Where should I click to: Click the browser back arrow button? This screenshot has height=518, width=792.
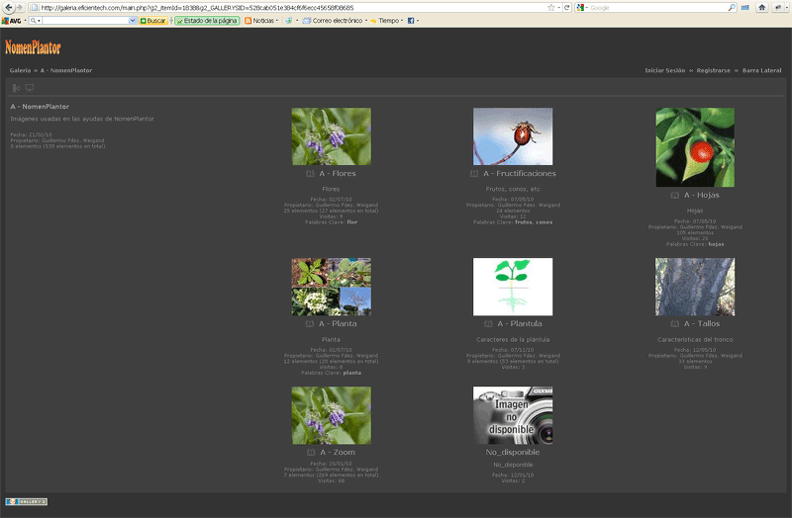[x=9, y=8]
